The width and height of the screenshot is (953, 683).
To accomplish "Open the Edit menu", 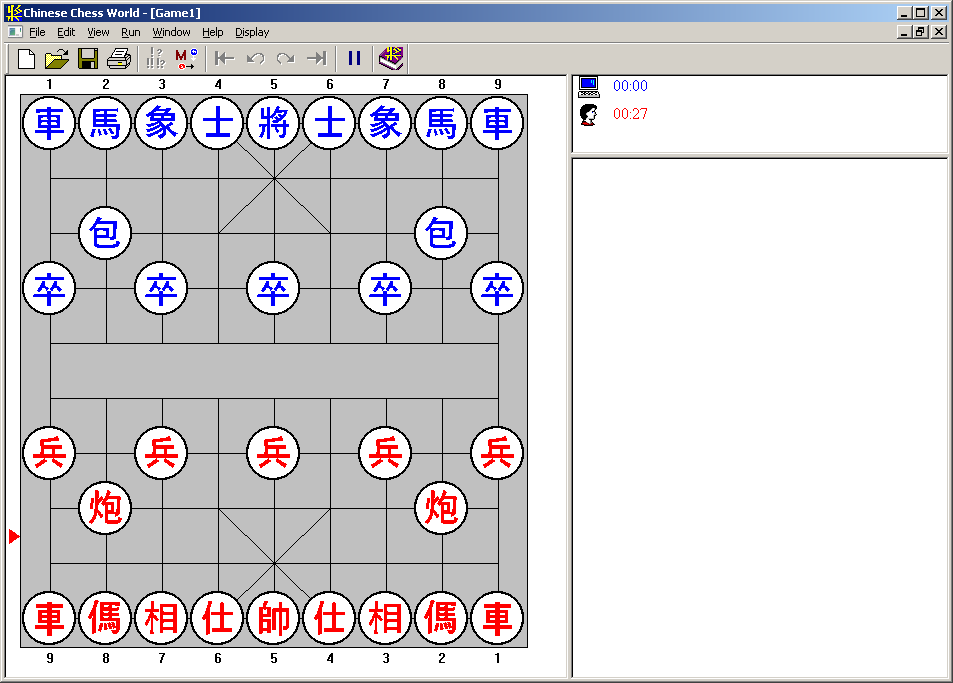I will [66, 32].
